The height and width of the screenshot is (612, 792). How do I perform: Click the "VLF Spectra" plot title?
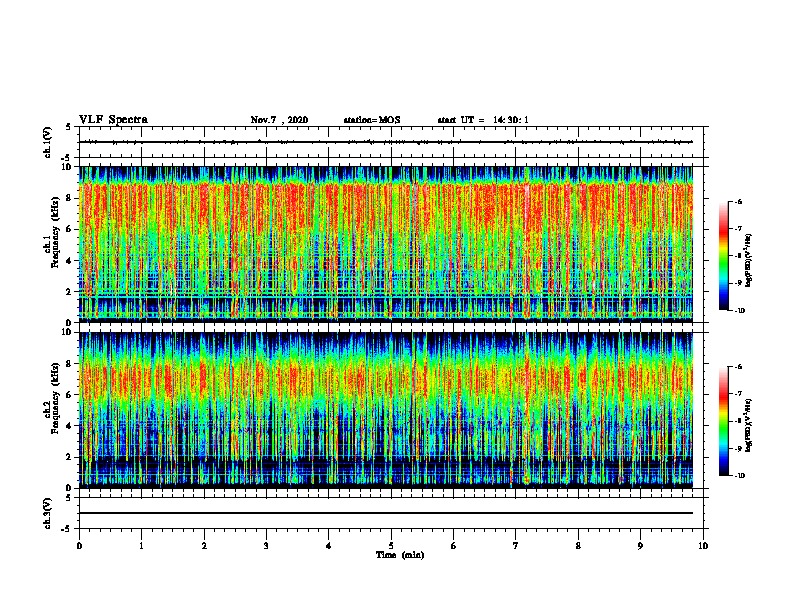[x=113, y=120]
